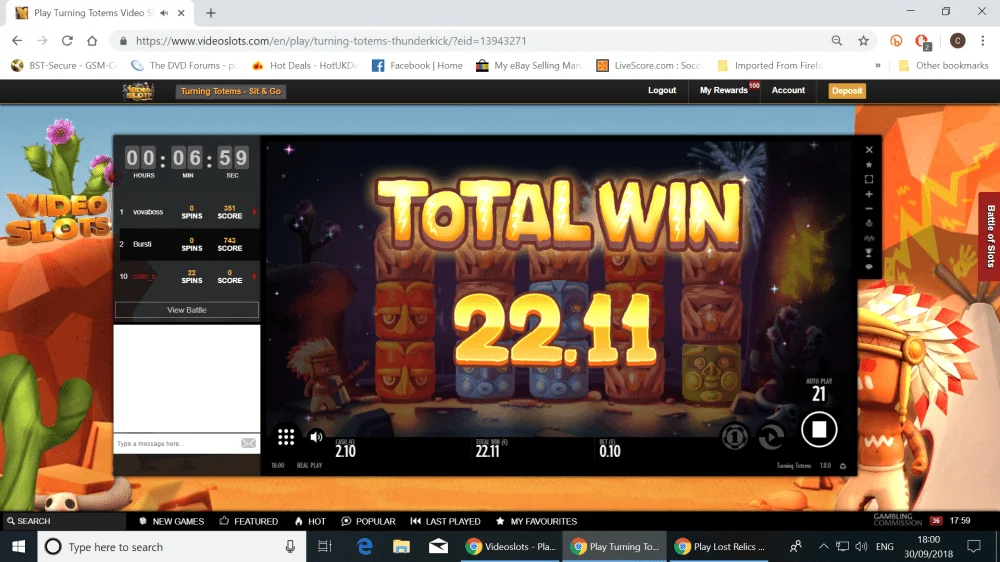Open File Explorer from taskbar
The height and width of the screenshot is (562, 1000).
point(401,547)
